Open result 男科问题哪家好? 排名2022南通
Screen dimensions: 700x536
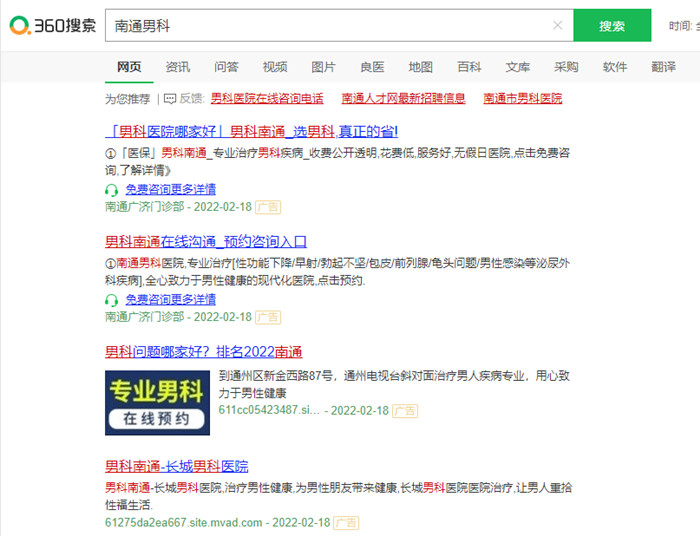click(x=204, y=352)
